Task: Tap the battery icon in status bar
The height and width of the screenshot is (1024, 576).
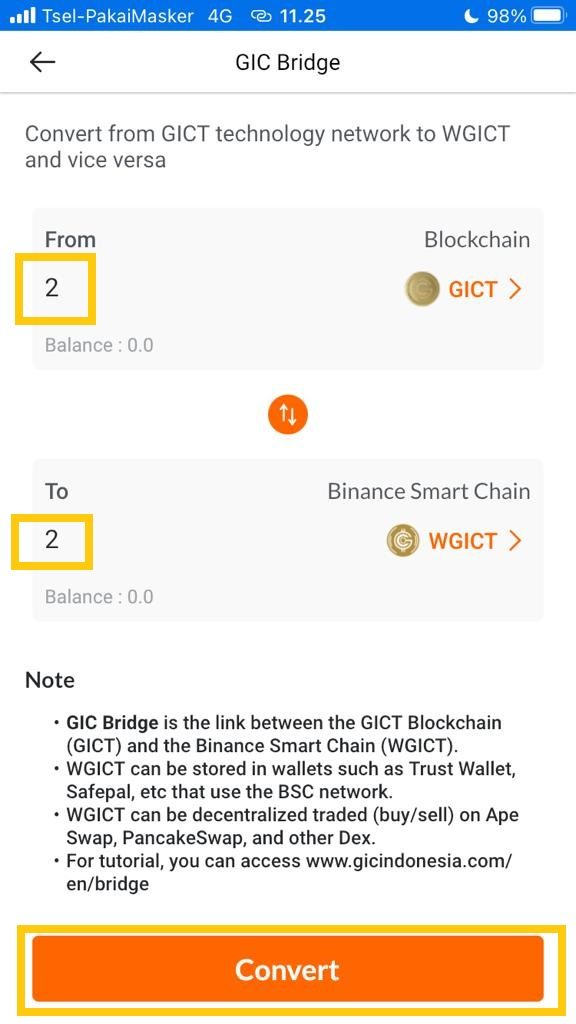Action: pos(548,16)
